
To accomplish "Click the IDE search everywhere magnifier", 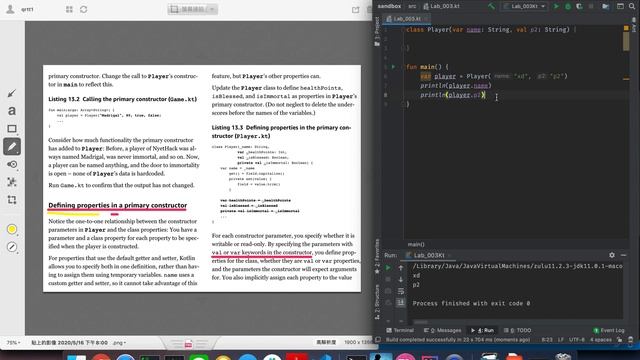I will [632, 6].
